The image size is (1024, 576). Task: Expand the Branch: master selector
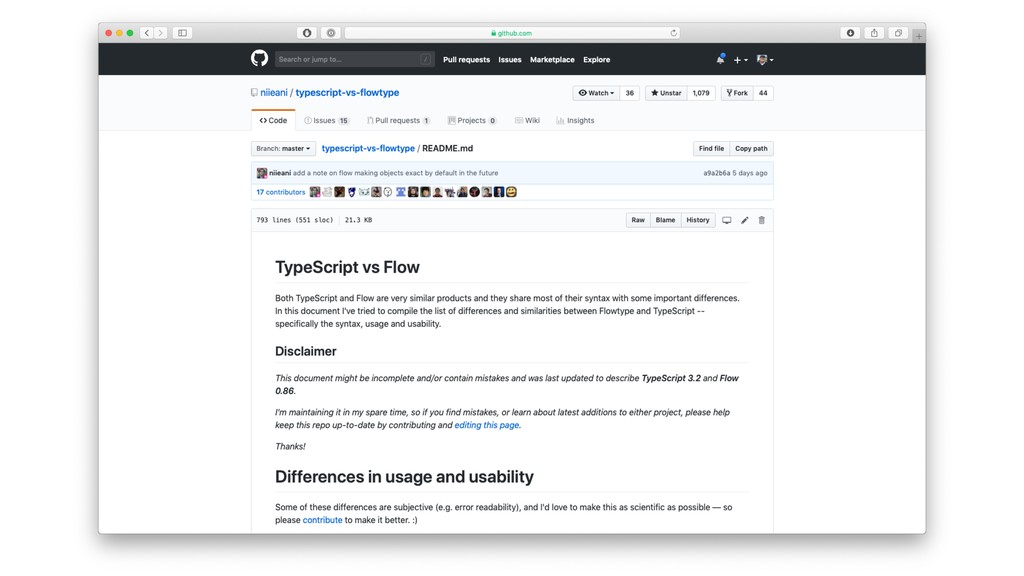coord(283,148)
